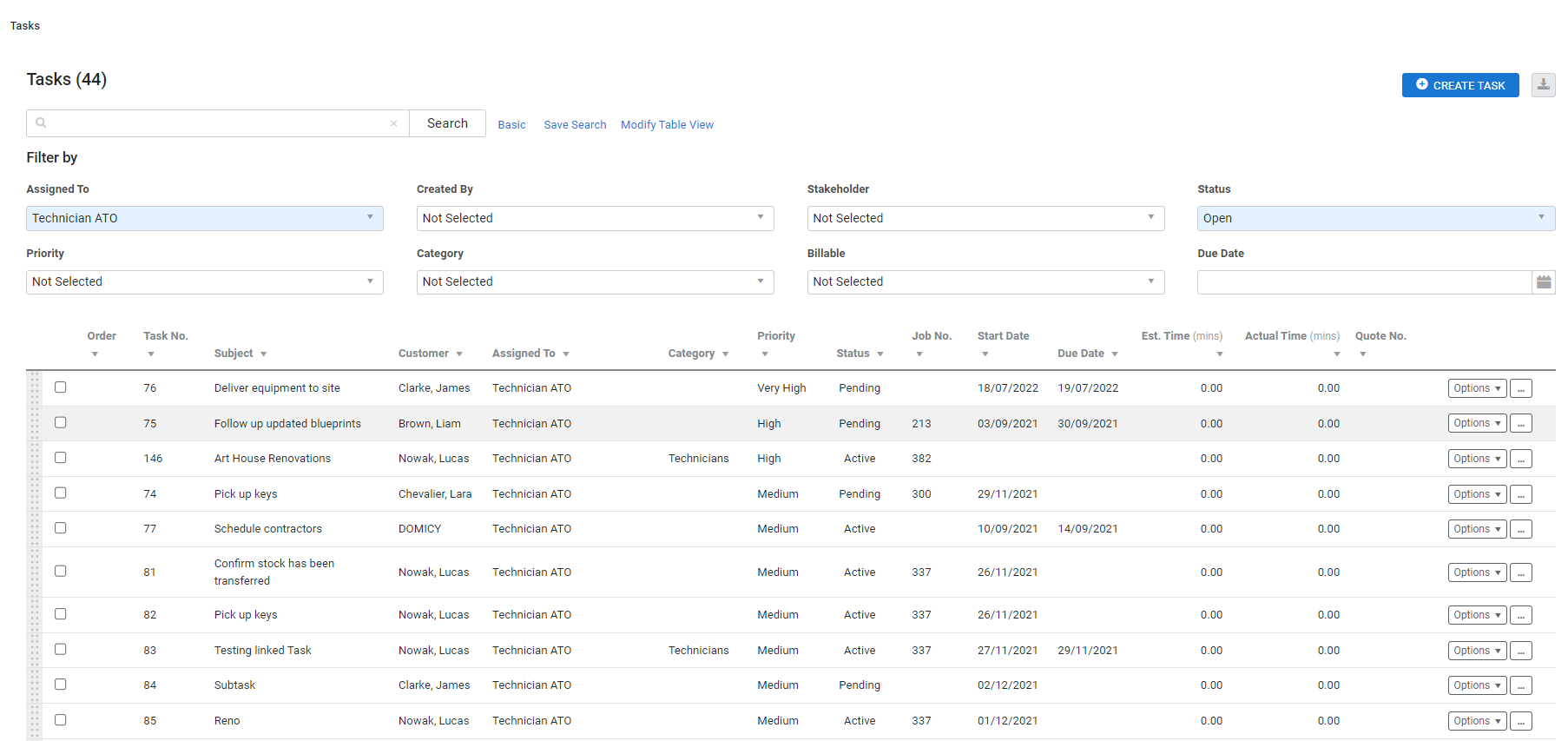The height and width of the screenshot is (741, 1568).
Task: Click subject Follow up updated blueprints
Action: tap(287, 424)
